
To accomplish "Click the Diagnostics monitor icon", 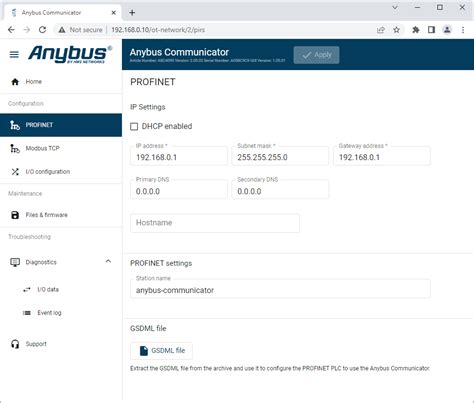I will (15, 262).
